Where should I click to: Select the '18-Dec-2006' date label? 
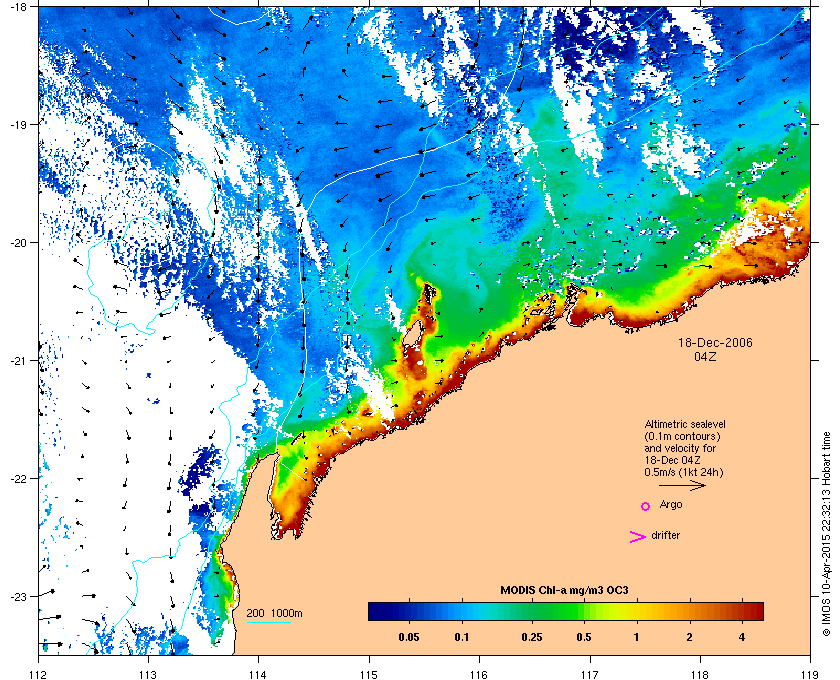point(715,342)
